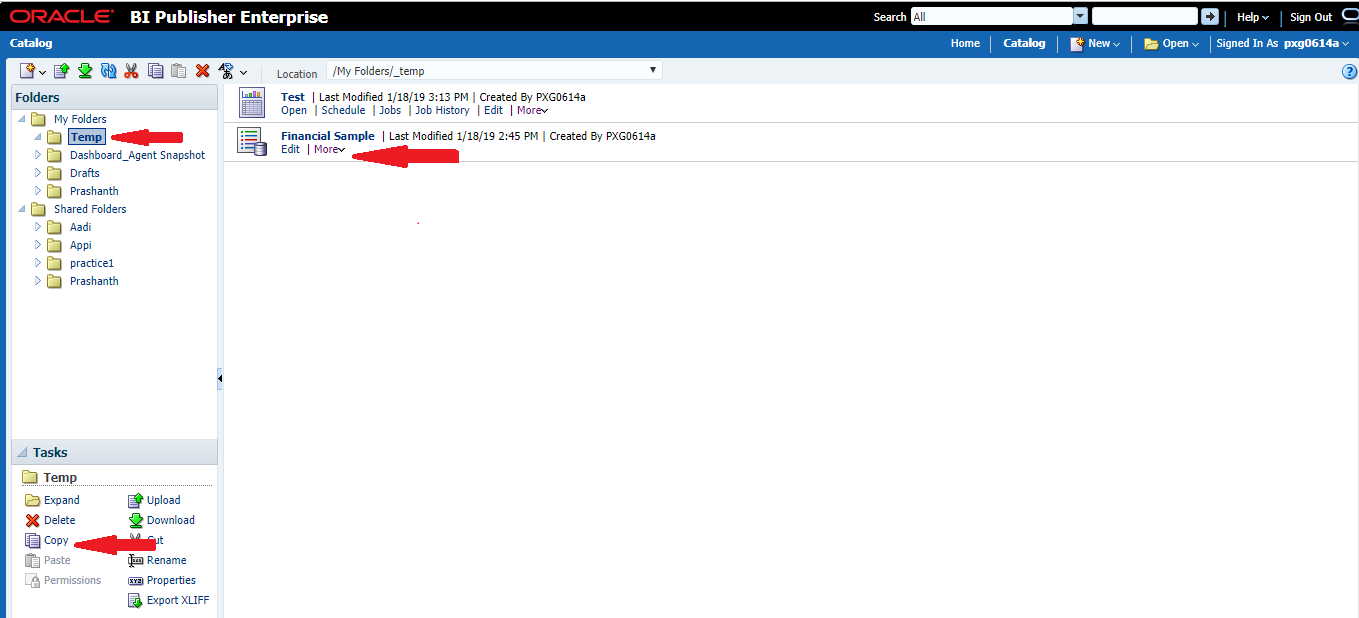
Task: Open More options for the Test report
Action: pos(532,111)
